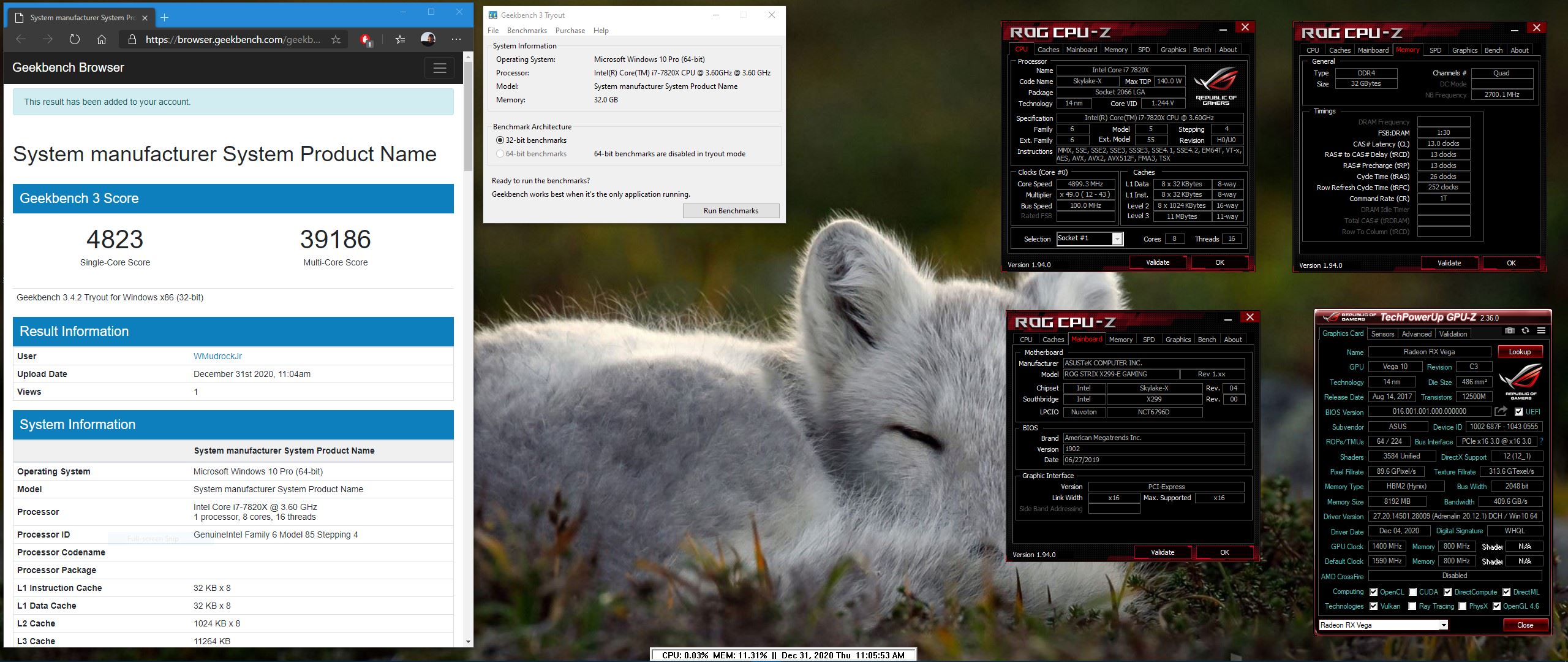
Task: Toggle Vulkan checkbox
Action: [1374, 606]
